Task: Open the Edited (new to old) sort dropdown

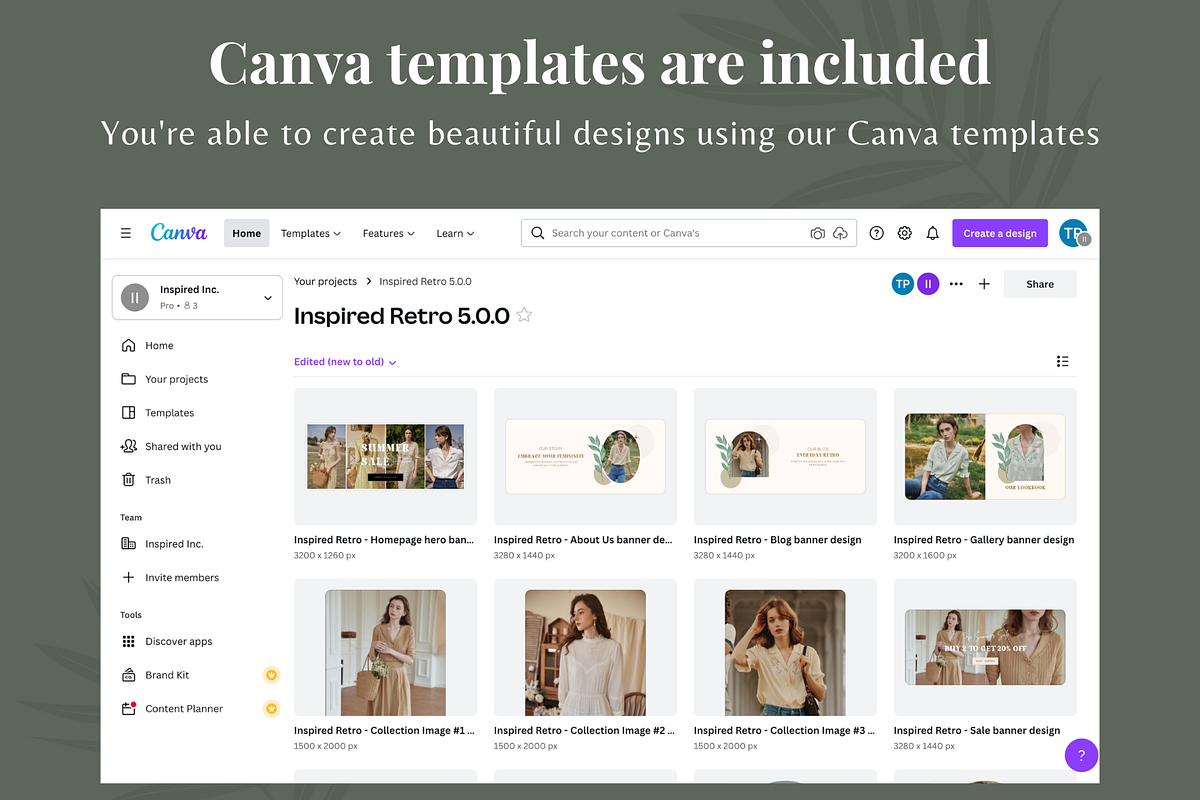Action: coord(345,362)
